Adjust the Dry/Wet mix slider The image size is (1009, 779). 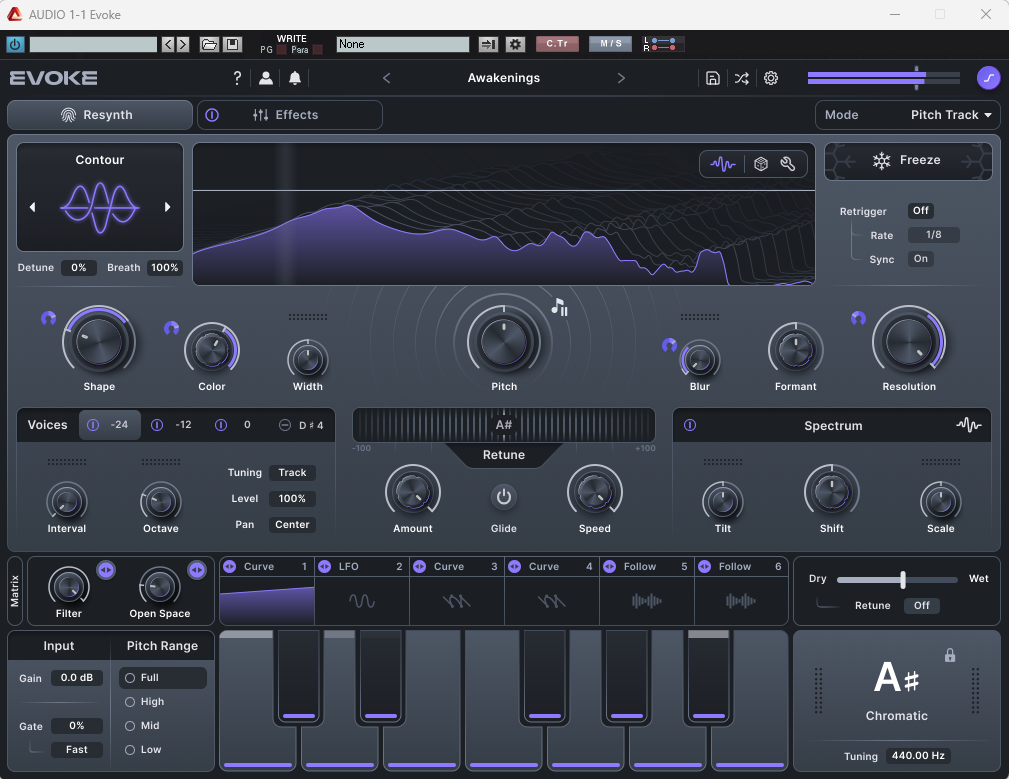click(x=902, y=579)
